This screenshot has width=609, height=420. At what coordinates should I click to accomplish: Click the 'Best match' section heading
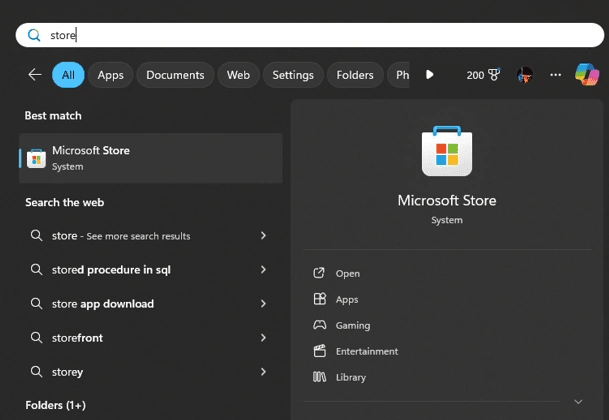53,116
